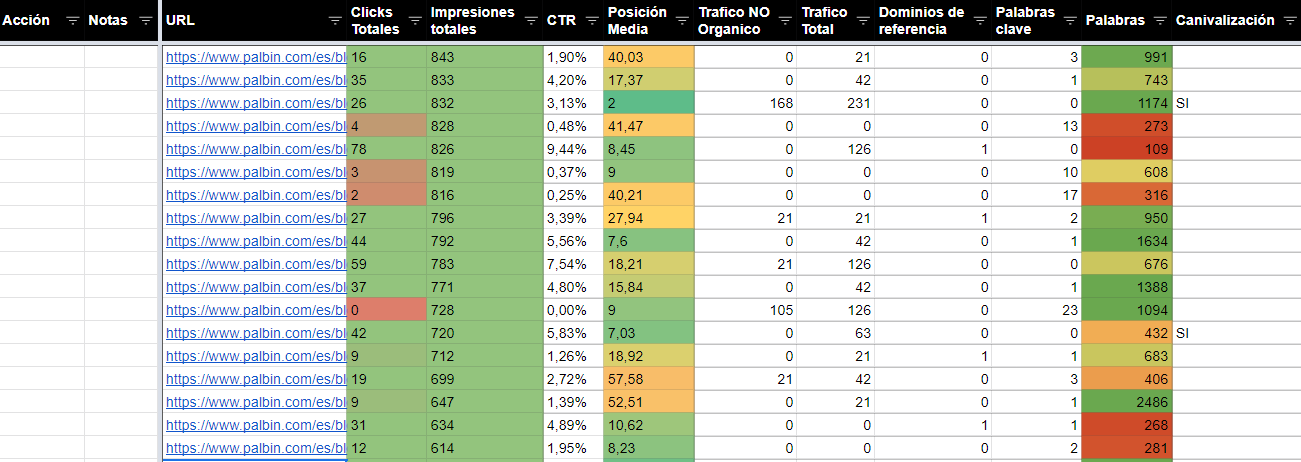Open the filter icon on Notas column
1301x462 pixels.
pos(146,21)
